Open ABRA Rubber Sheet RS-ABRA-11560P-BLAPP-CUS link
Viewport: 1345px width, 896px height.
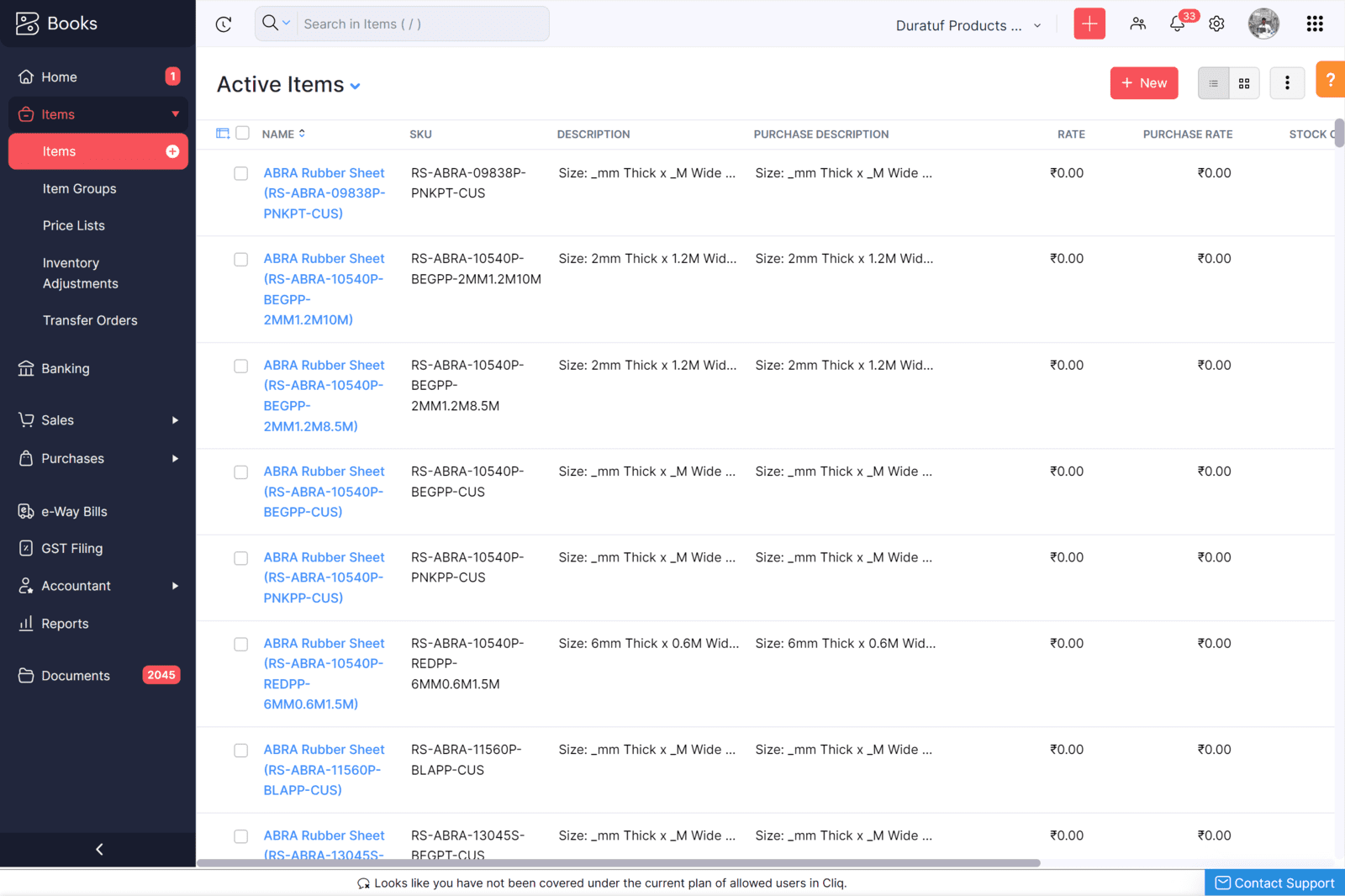(x=324, y=770)
